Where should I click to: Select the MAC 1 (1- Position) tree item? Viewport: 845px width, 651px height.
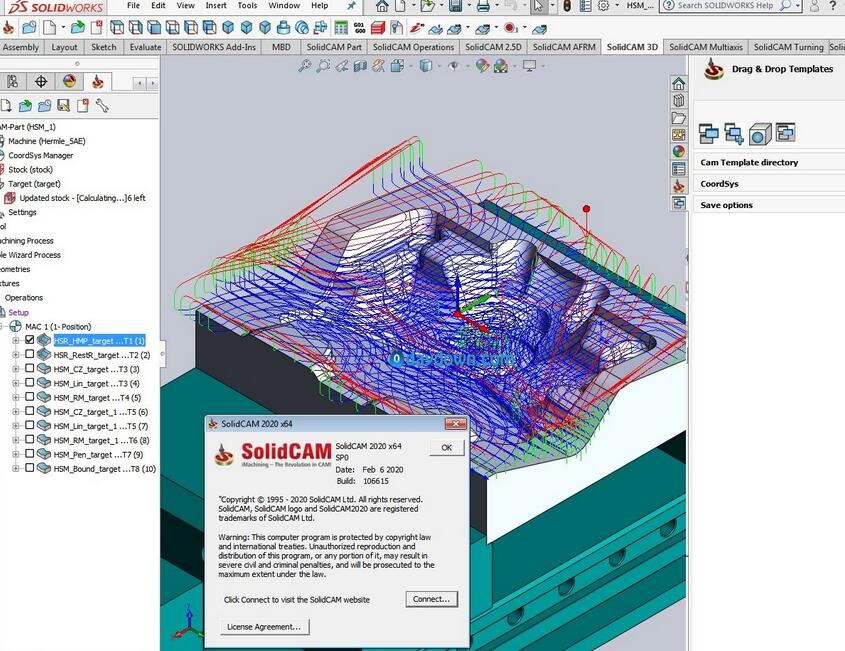click(x=58, y=327)
